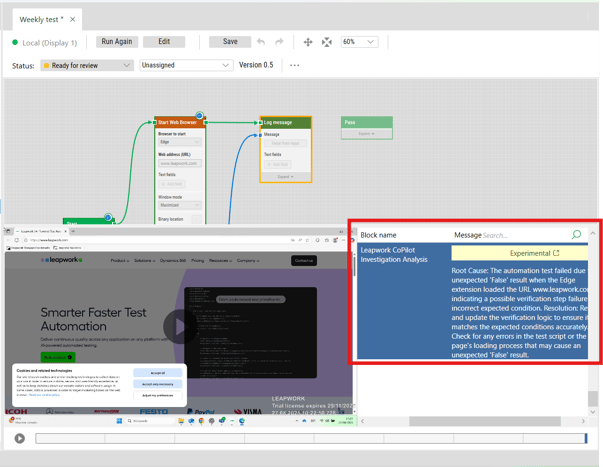Close the Weekly test tab

coord(72,19)
